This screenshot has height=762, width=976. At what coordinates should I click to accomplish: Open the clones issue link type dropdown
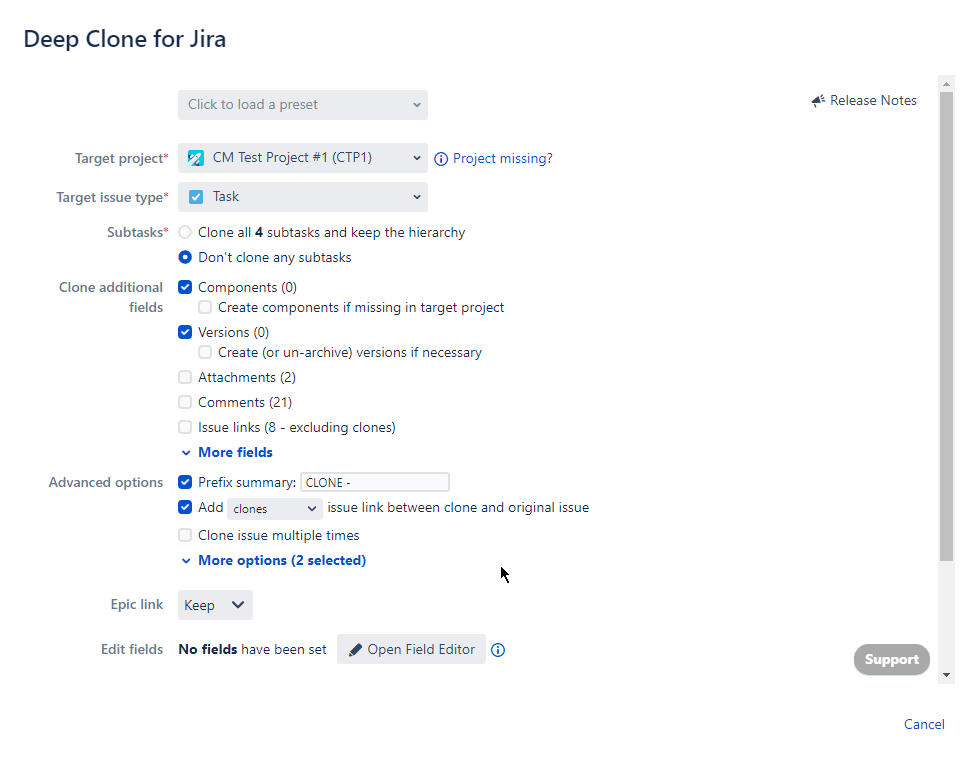click(x=273, y=508)
